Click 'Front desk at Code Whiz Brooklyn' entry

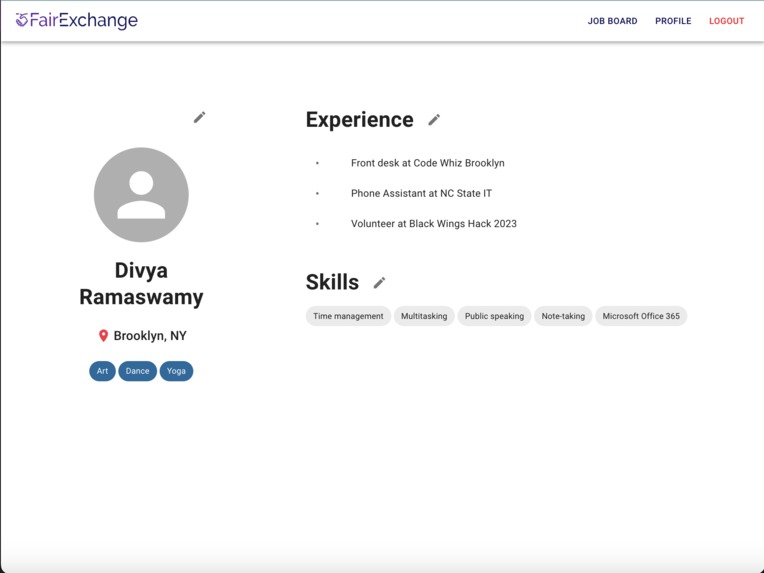[428, 163]
